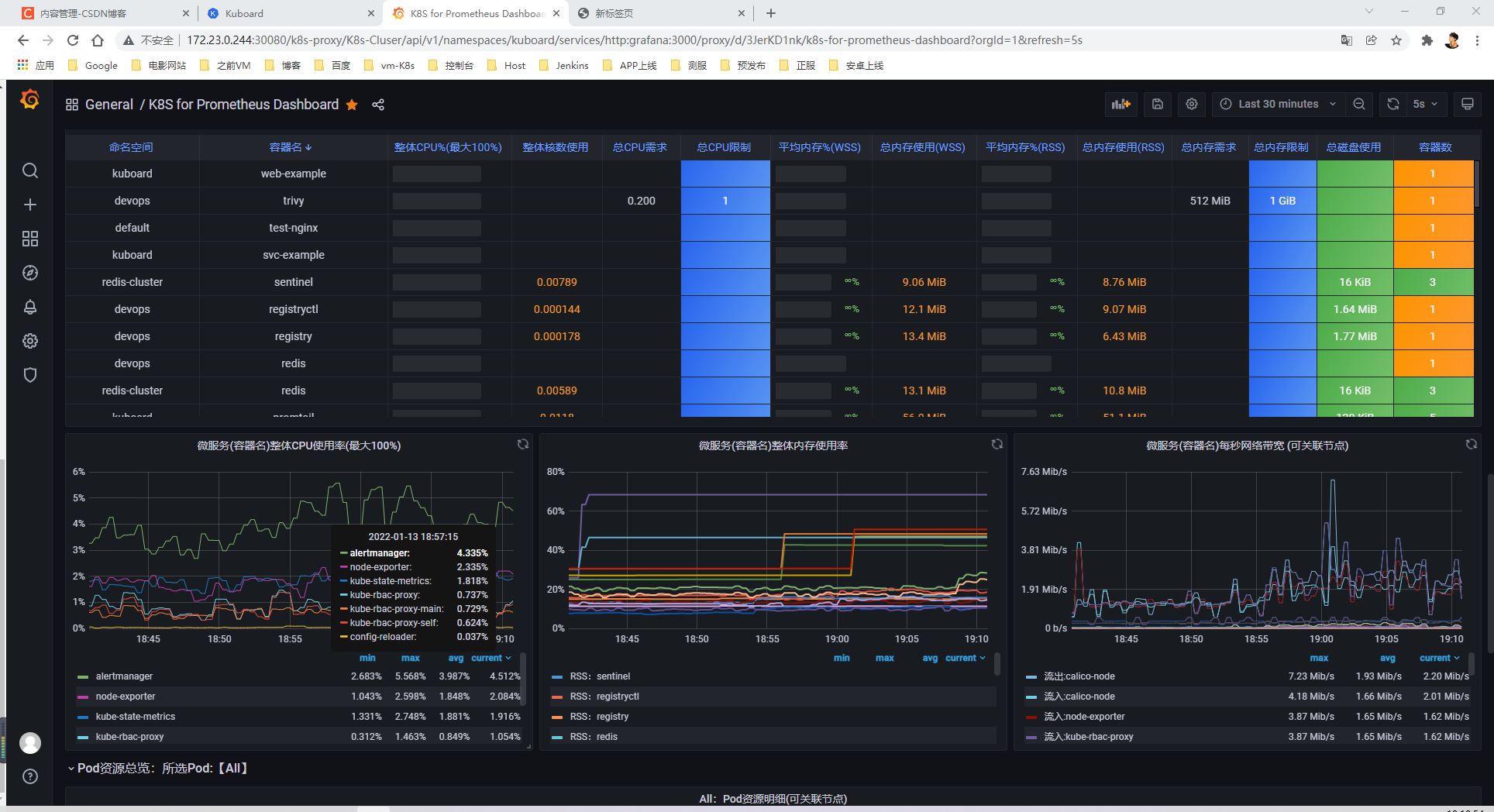Add a panel with the add-panel icon

coord(1120,104)
